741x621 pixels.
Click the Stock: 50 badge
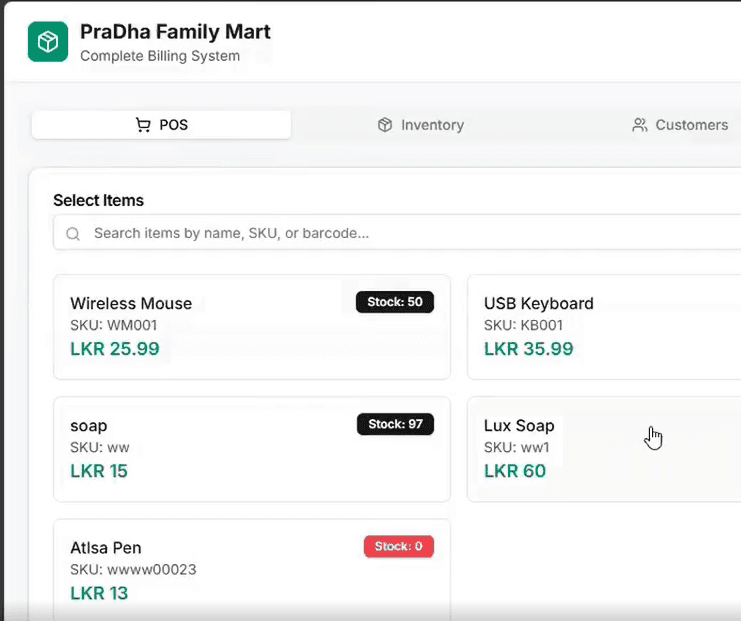click(395, 302)
